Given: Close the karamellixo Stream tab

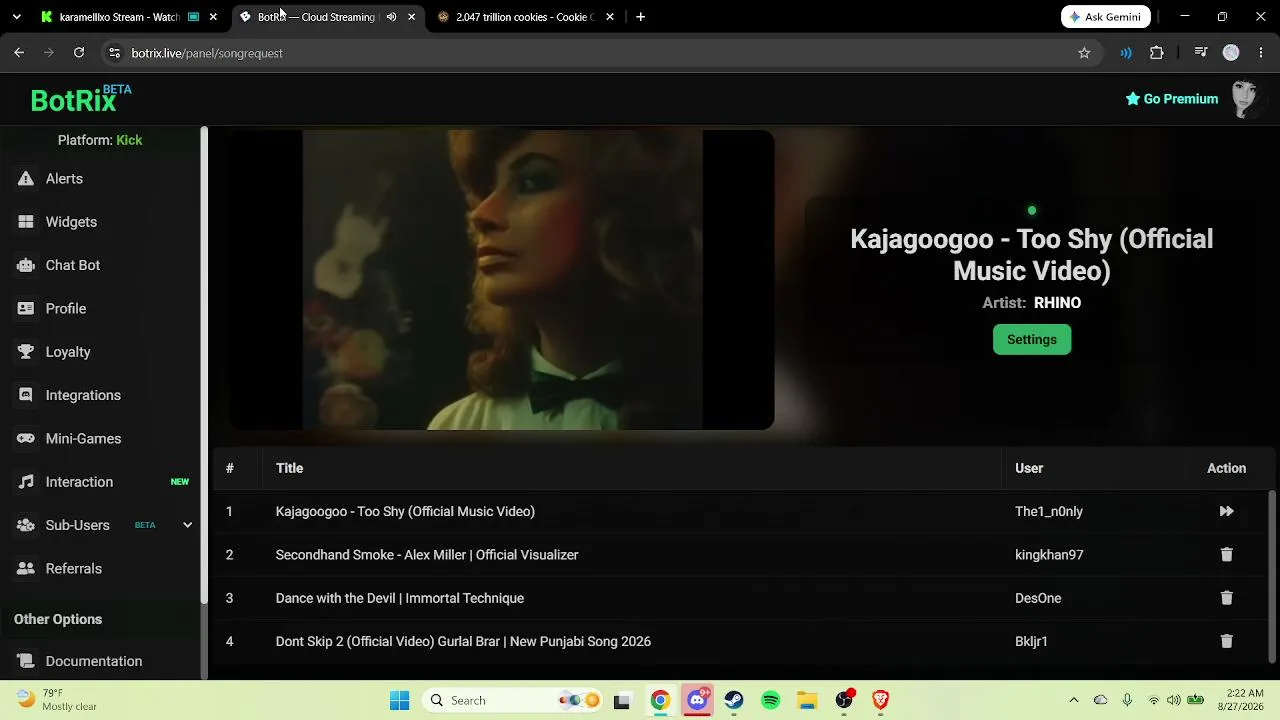Looking at the screenshot, I should 213,17.
